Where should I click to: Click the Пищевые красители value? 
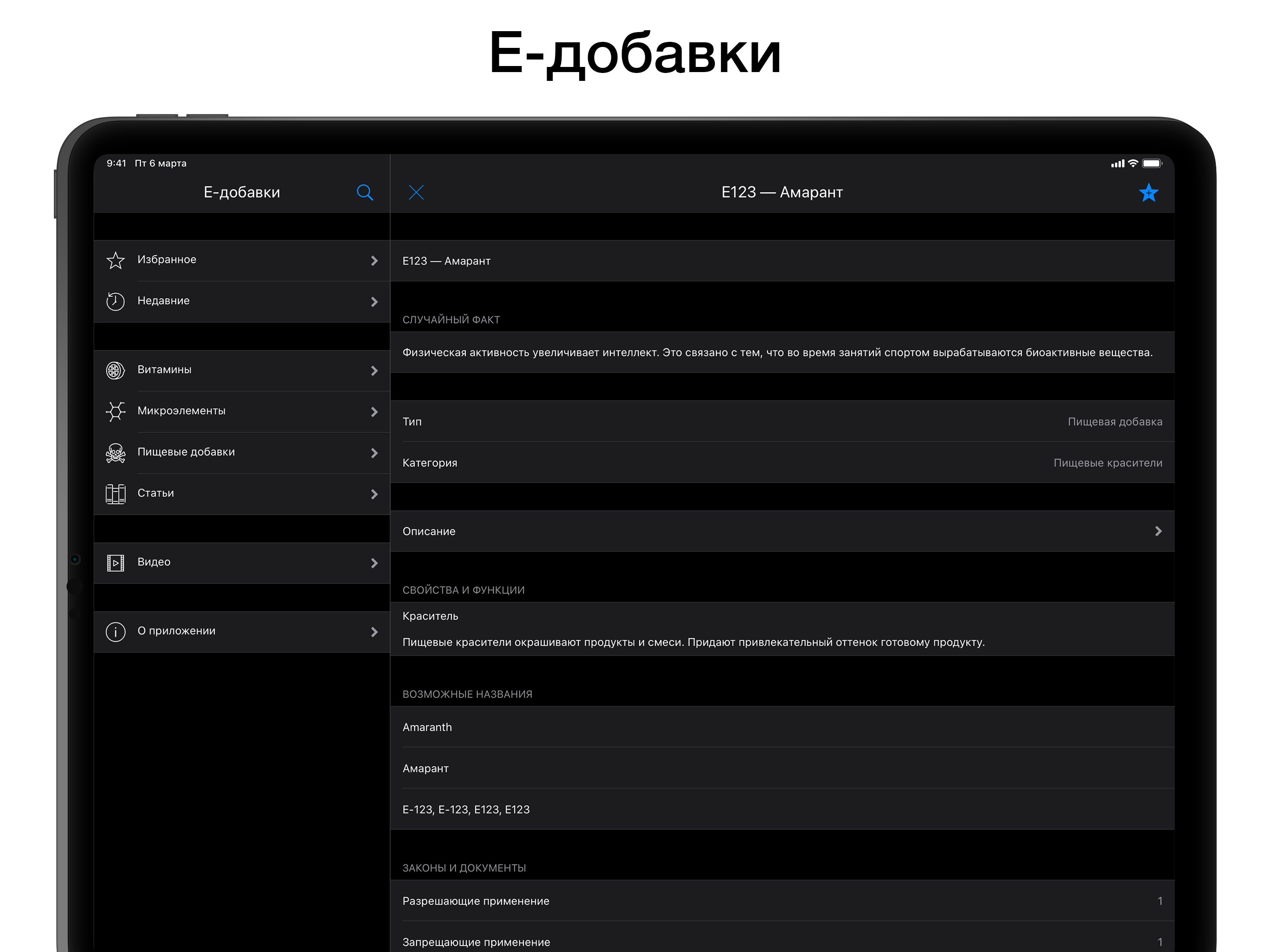point(1108,463)
